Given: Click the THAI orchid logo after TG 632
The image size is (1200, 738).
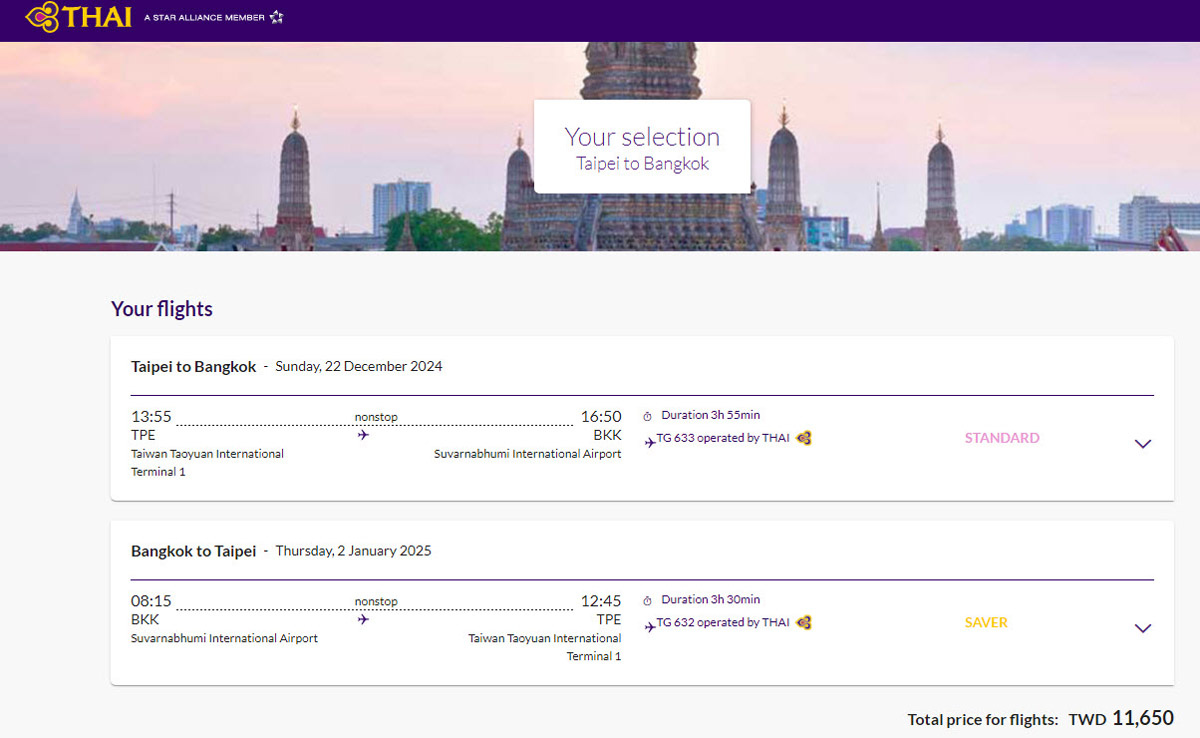Looking at the screenshot, I should pos(804,622).
